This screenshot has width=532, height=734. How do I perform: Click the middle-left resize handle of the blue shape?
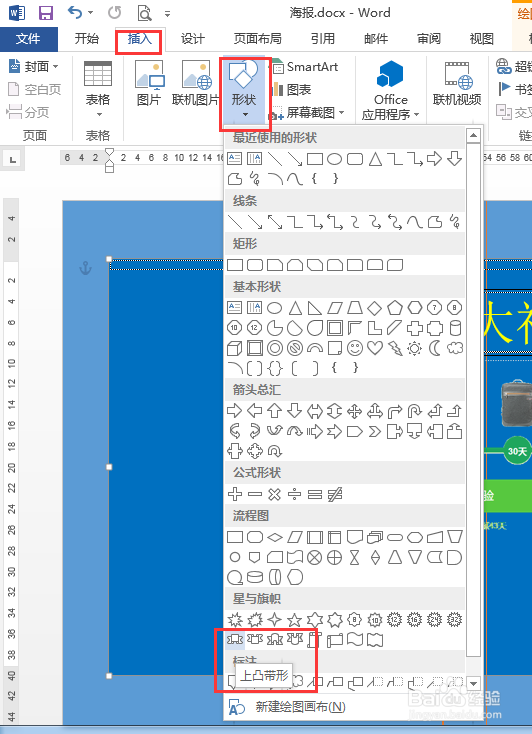click(x=109, y=467)
